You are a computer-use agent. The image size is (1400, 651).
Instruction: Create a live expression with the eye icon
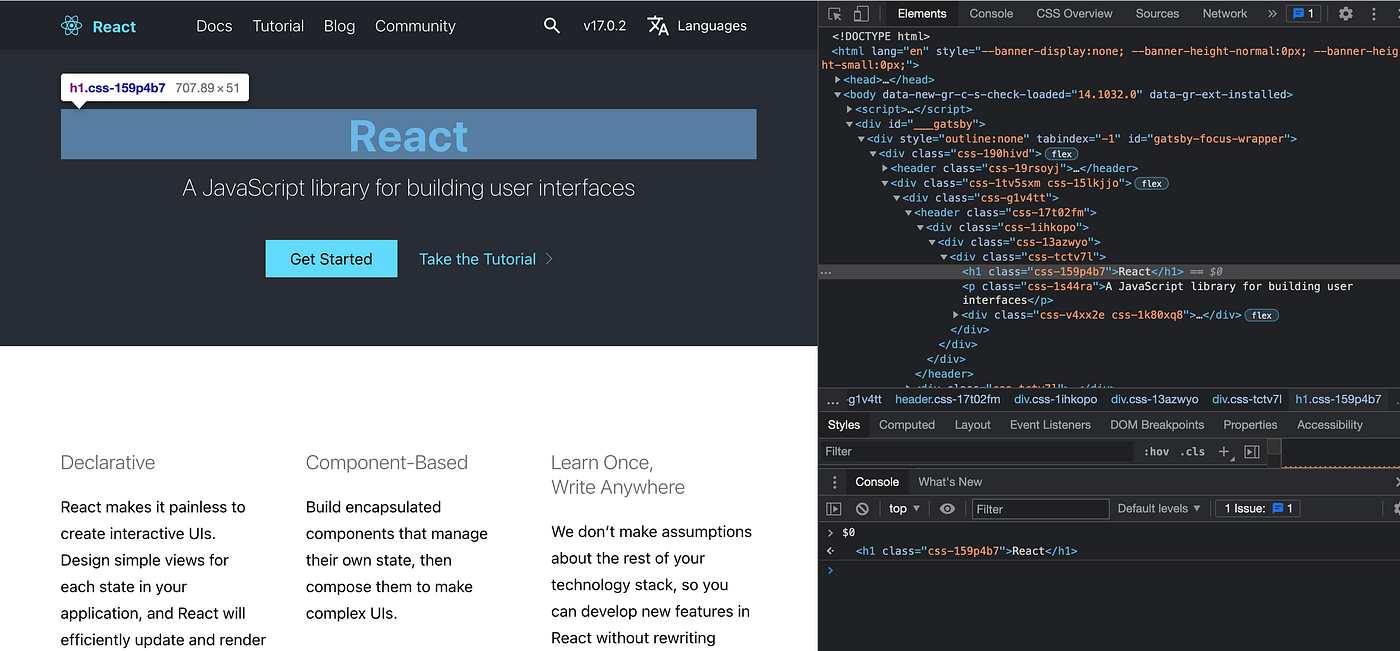[948, 509]
